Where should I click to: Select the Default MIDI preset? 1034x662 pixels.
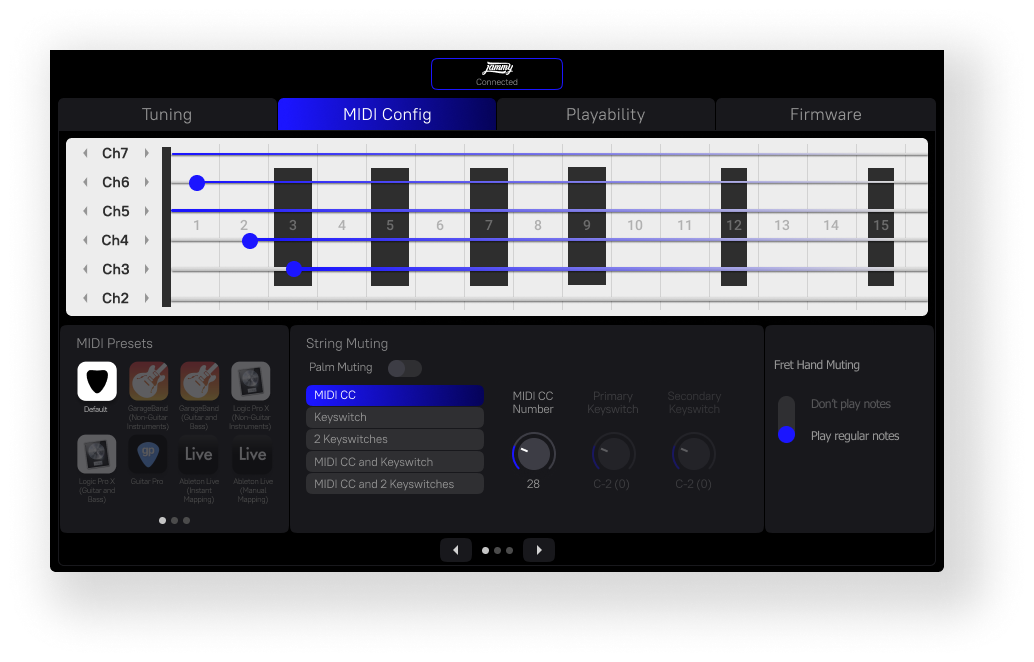tap(96, 382)
